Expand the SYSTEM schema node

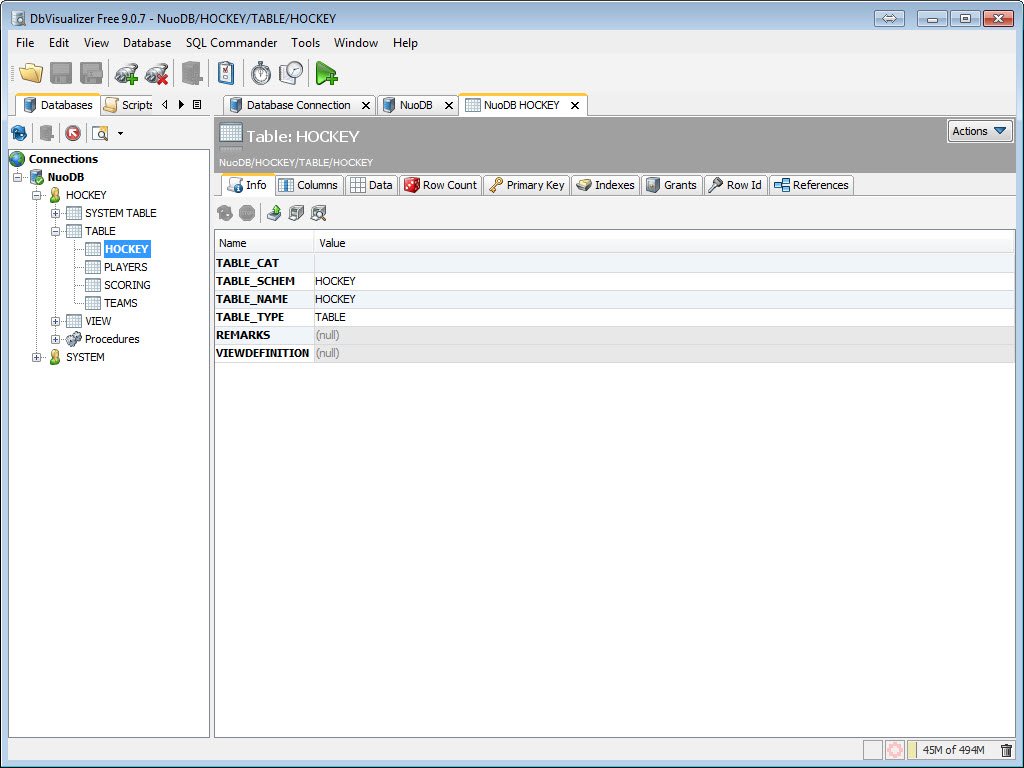pyautogui.click(x=37, y=357)
